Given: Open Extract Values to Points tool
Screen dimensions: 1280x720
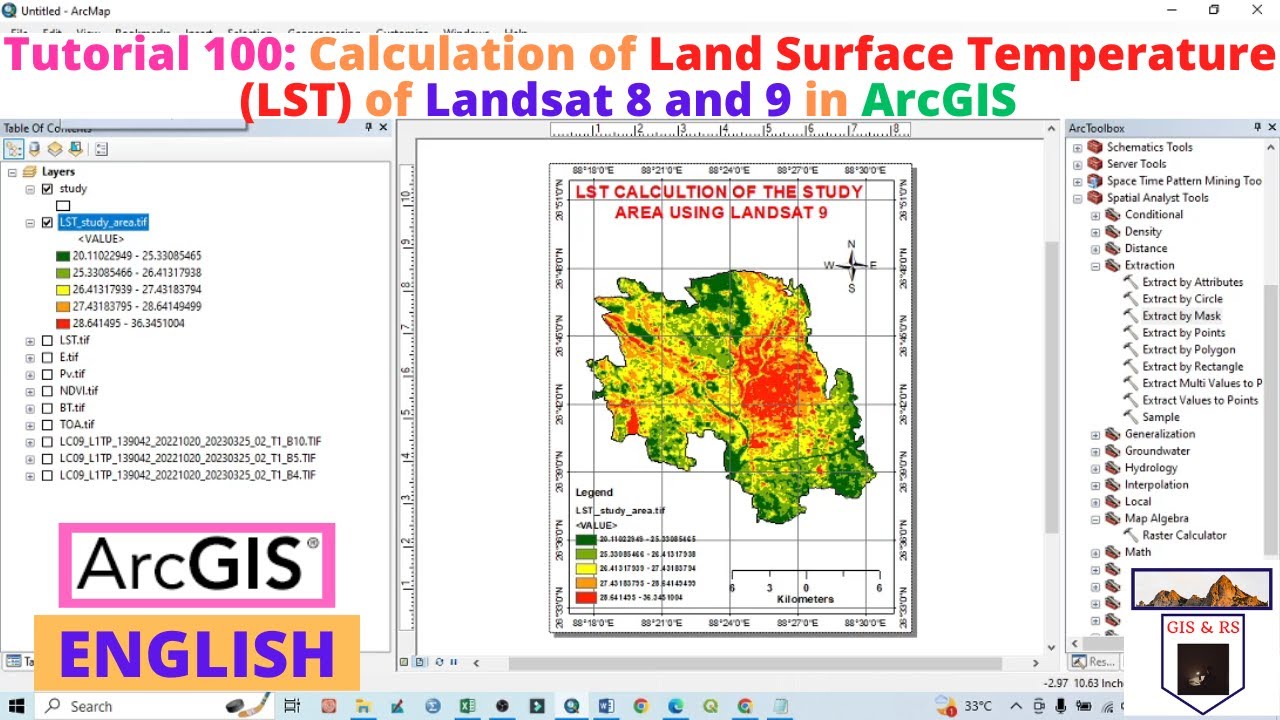Looking at the screenshot, I should [x=1200, y=400].
